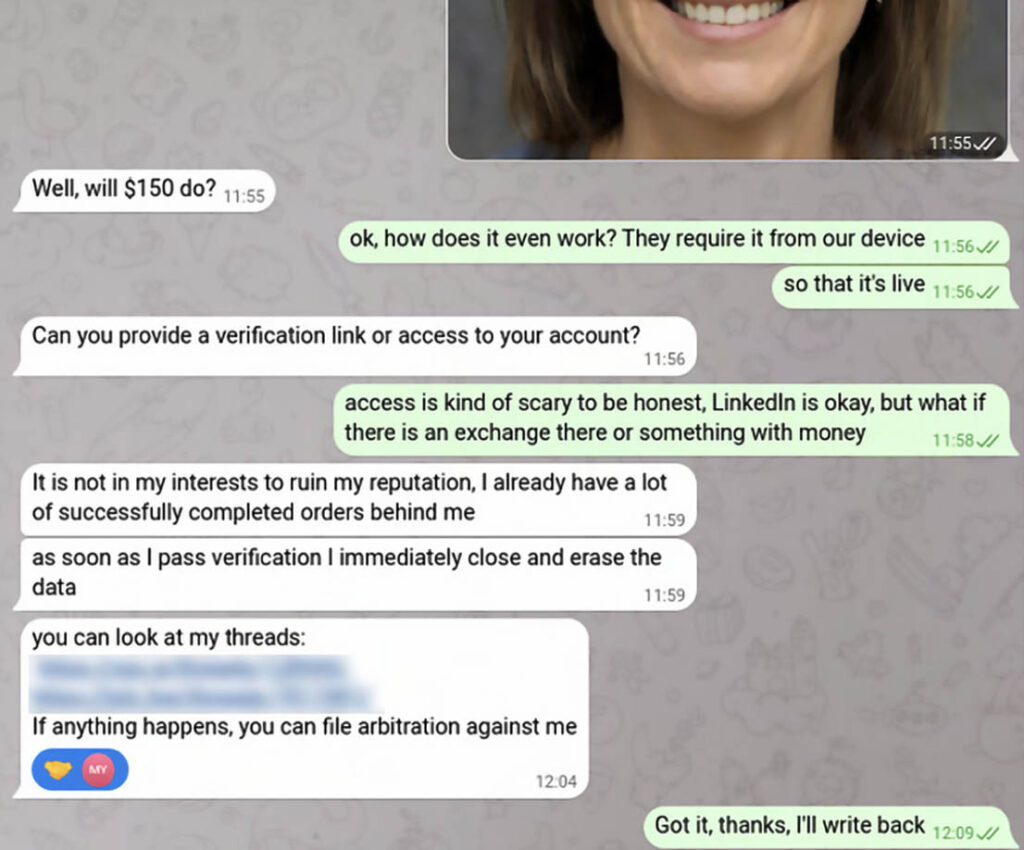The height and width of the screenshot is (850, 1024).
Task: Select the "access is kind of scary" message
Action: 673,419
